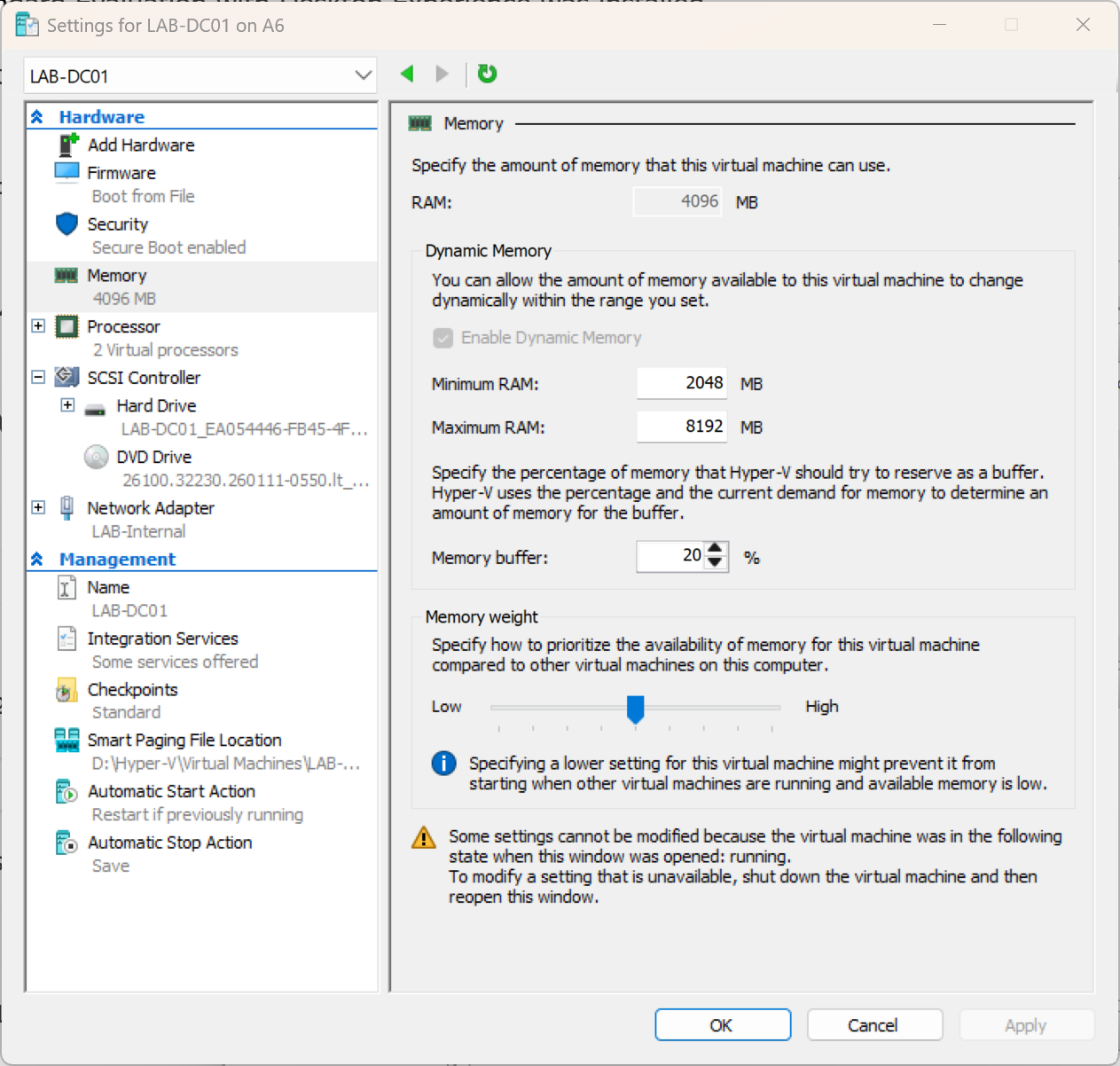Screen dimensions: 1120x1066
Task: Click 'LAB-Internal' network text
Action: 139,531
